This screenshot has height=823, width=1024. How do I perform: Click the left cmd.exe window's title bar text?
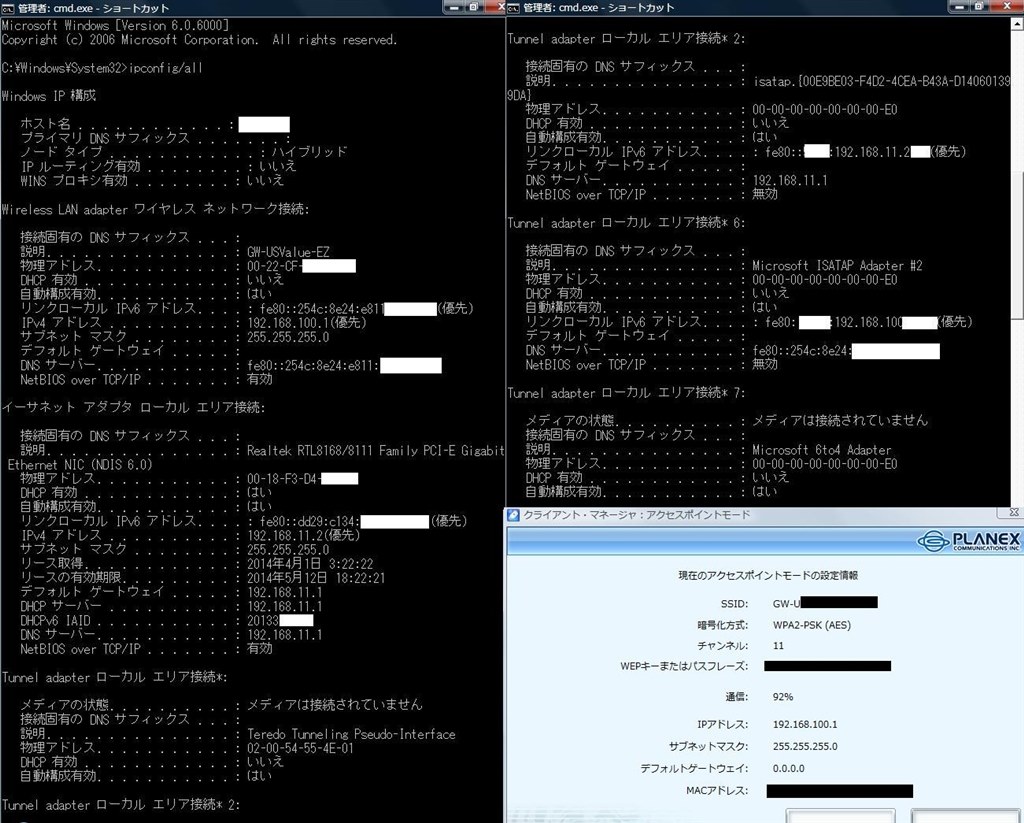(93, 8)
